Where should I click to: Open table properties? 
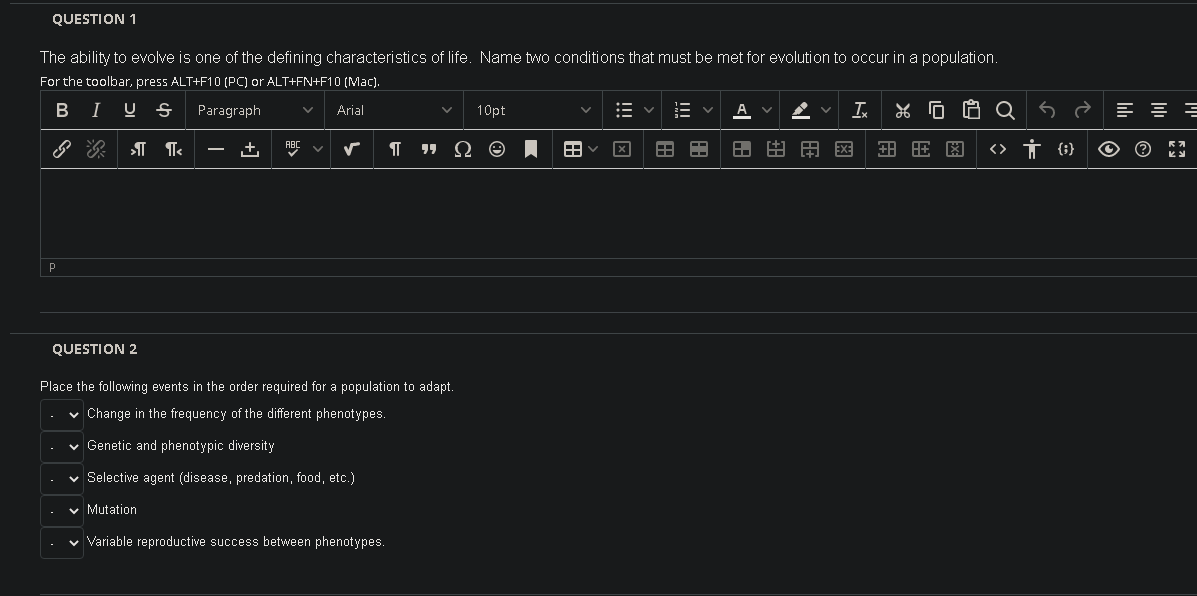coord(665,150)
